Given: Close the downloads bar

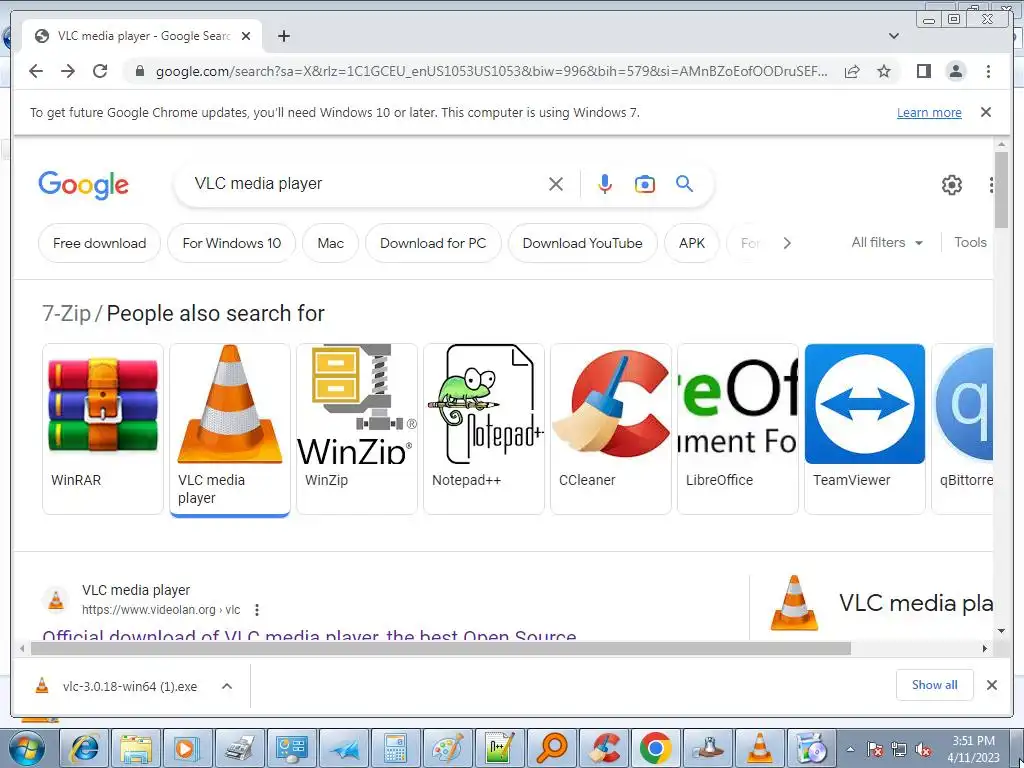Looking at the screenshot, I should (991, 685).
